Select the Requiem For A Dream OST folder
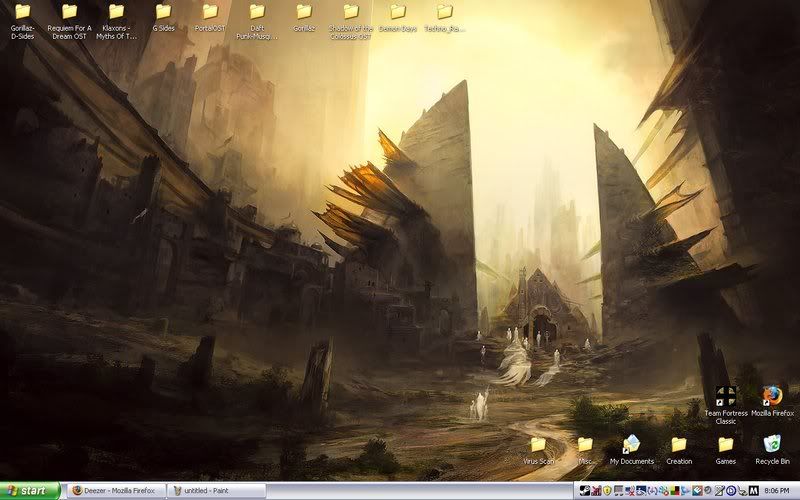The width and height of the screenshot is (800, 500). pos(69,12)
